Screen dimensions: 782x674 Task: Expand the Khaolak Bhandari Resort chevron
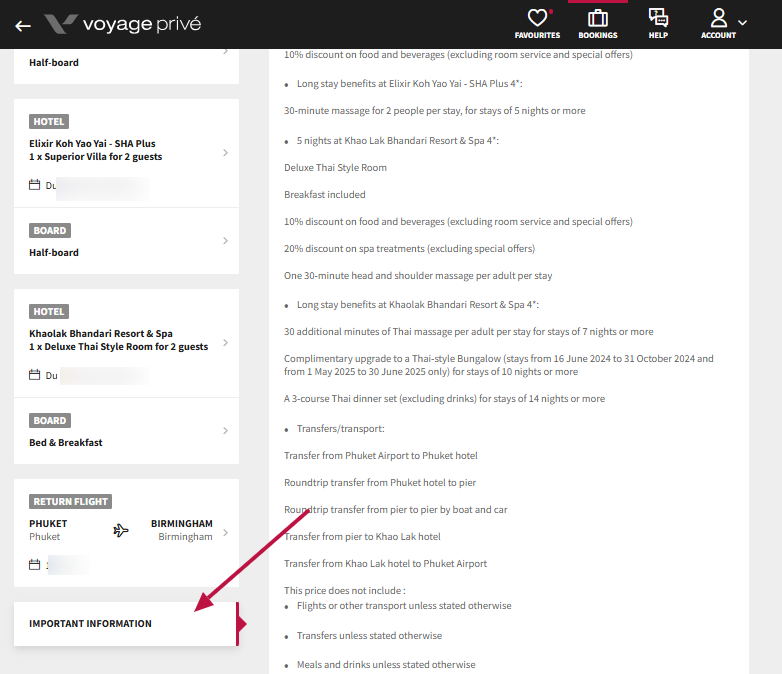click(225, 343)
